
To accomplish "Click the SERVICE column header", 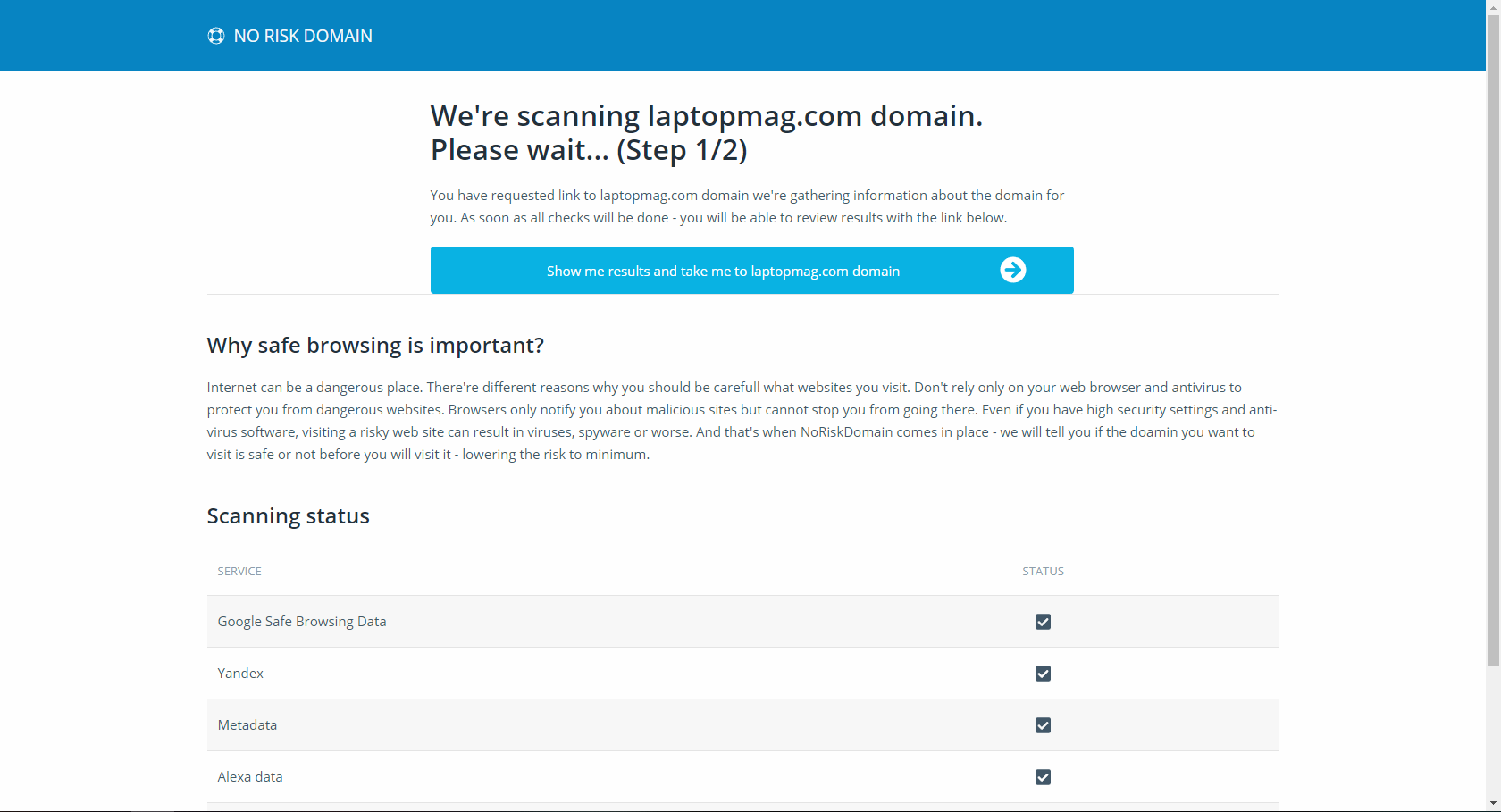I will tap(239, 572).
